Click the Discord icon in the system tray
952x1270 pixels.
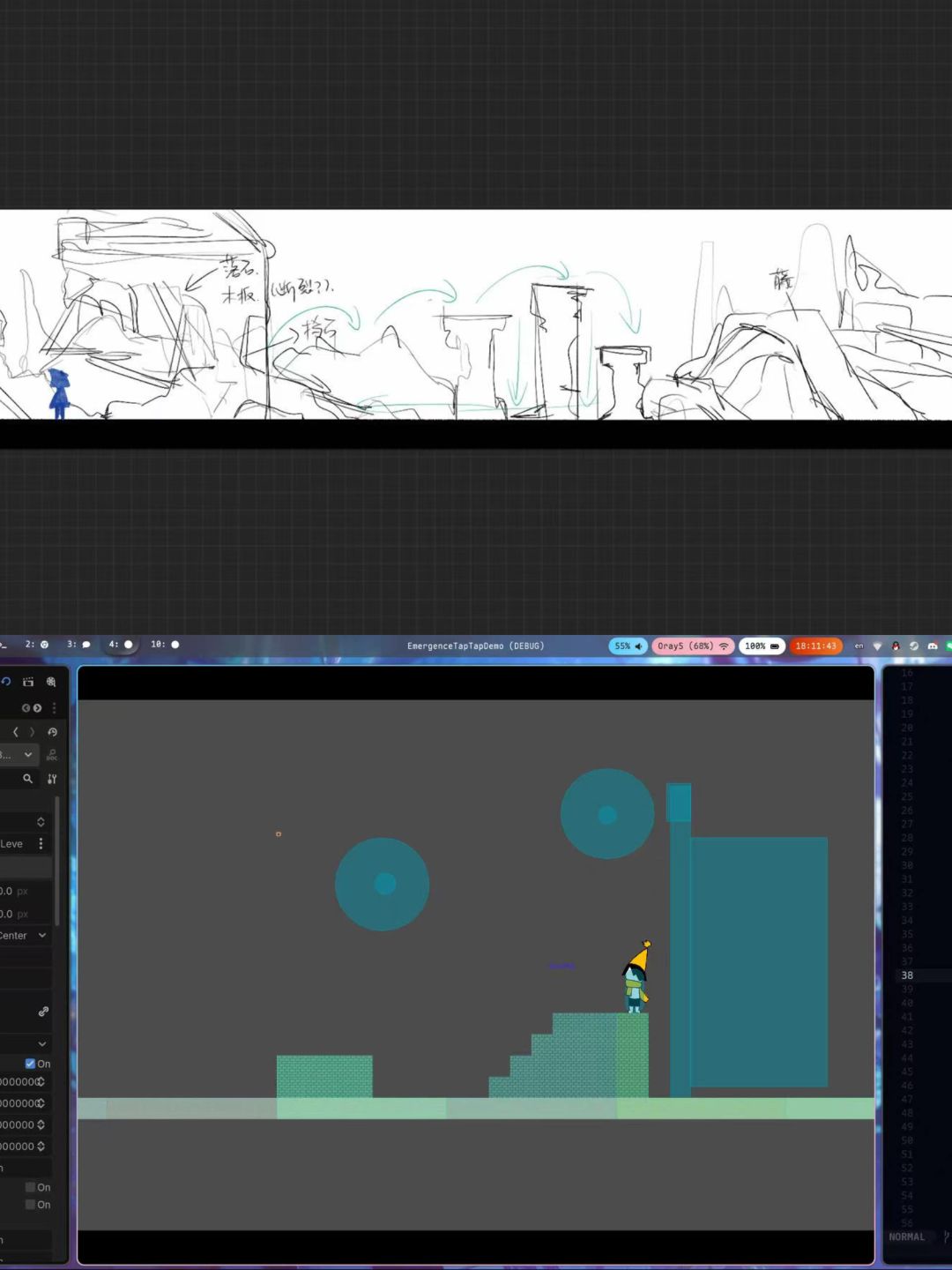point(932,646)
